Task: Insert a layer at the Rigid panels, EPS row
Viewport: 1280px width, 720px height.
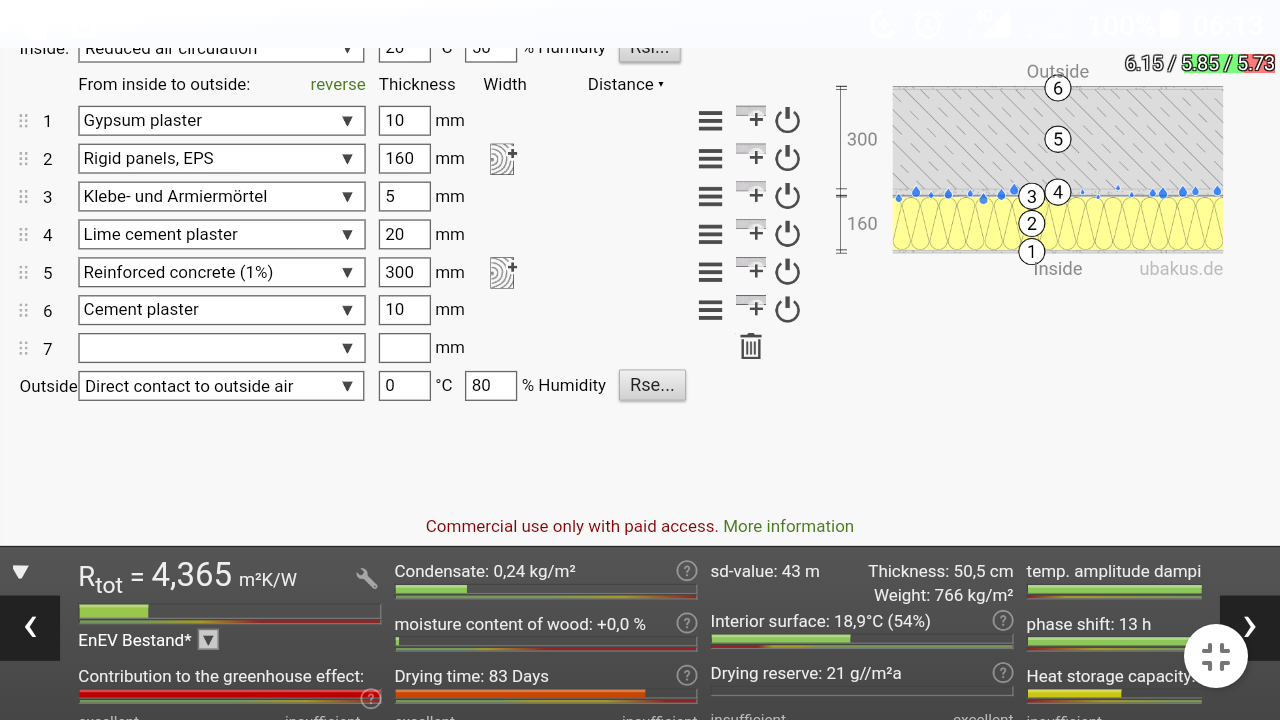Action: (751, 156)
